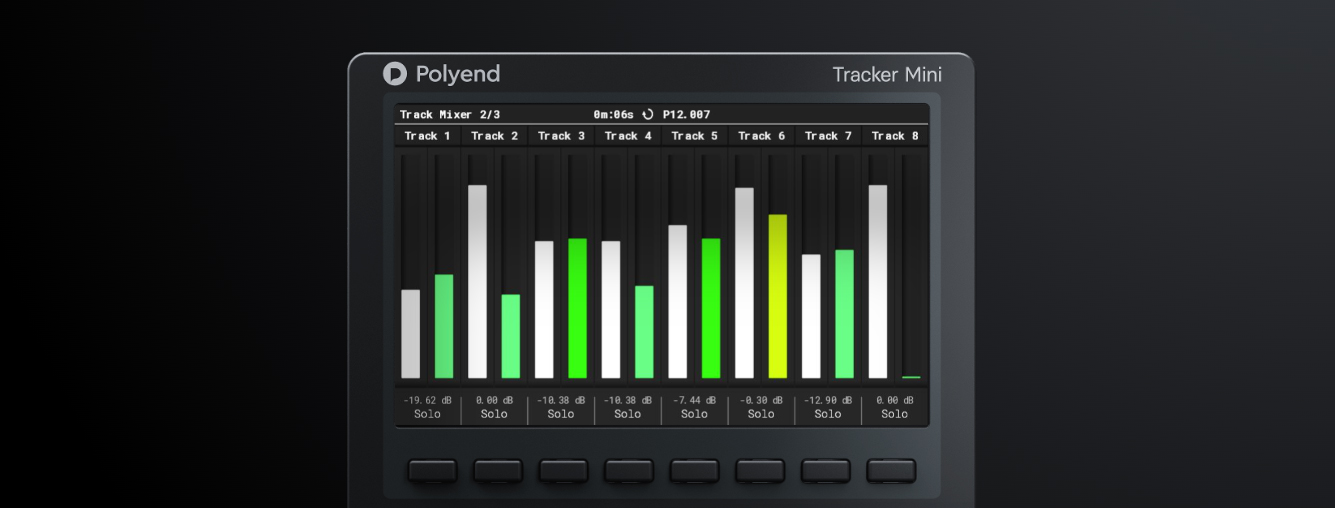Click the P12.007 pattern position indicator

coord(686,115)
